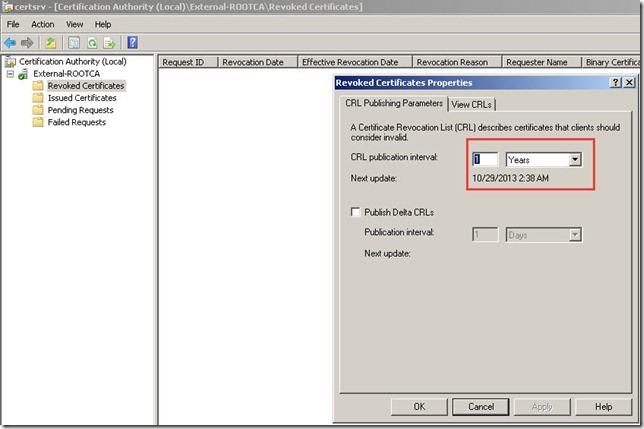Switch to the View CRLs tab
Viewport: 644px width, 429px height.
(x=472, y=104)
